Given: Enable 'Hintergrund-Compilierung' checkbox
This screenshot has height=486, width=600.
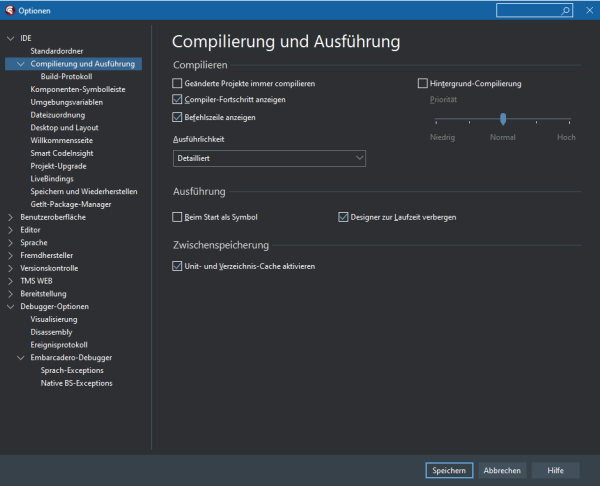Looking at the screenshot, I should coord(422,83).
